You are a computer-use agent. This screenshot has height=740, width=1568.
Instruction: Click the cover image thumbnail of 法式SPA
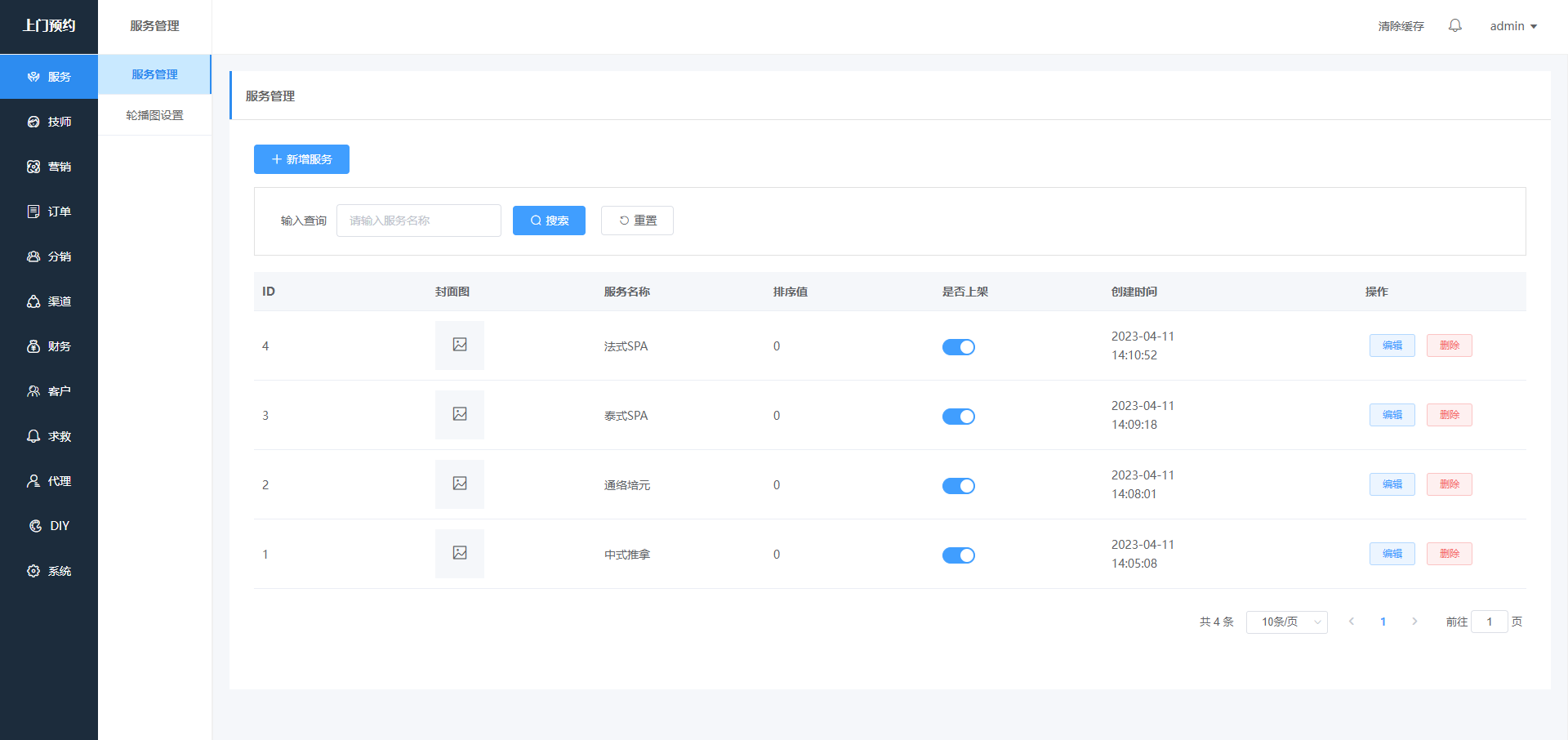pyautogui.click(x=460, y=345)
